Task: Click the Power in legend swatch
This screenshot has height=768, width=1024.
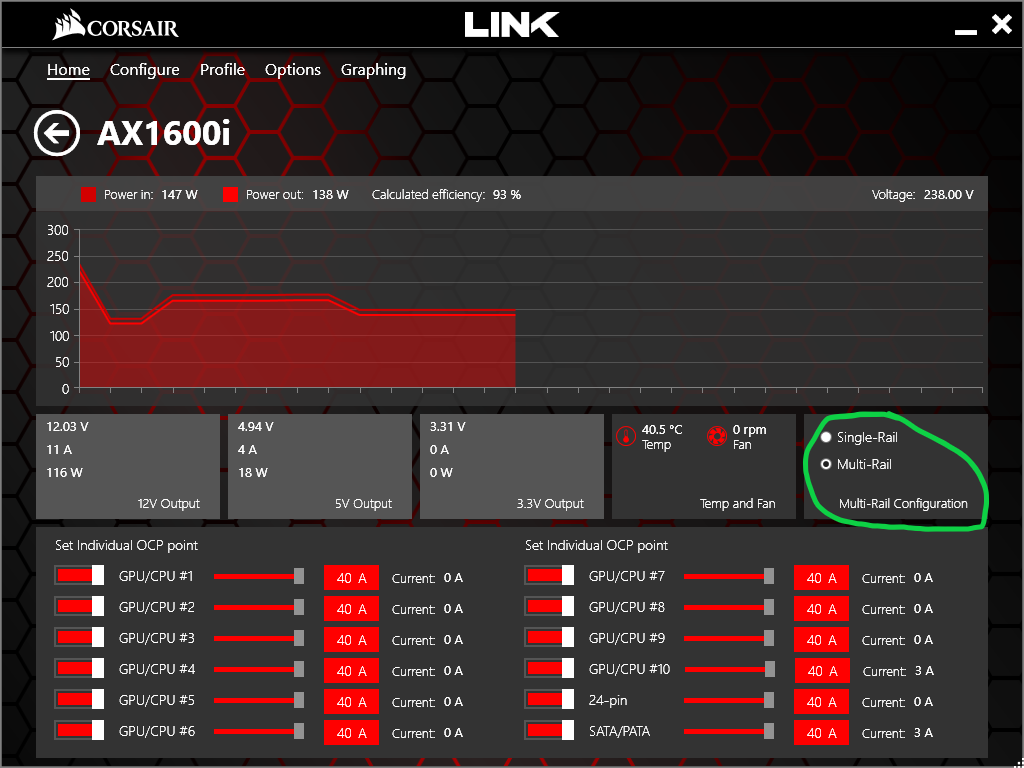Action: [88, 195]
